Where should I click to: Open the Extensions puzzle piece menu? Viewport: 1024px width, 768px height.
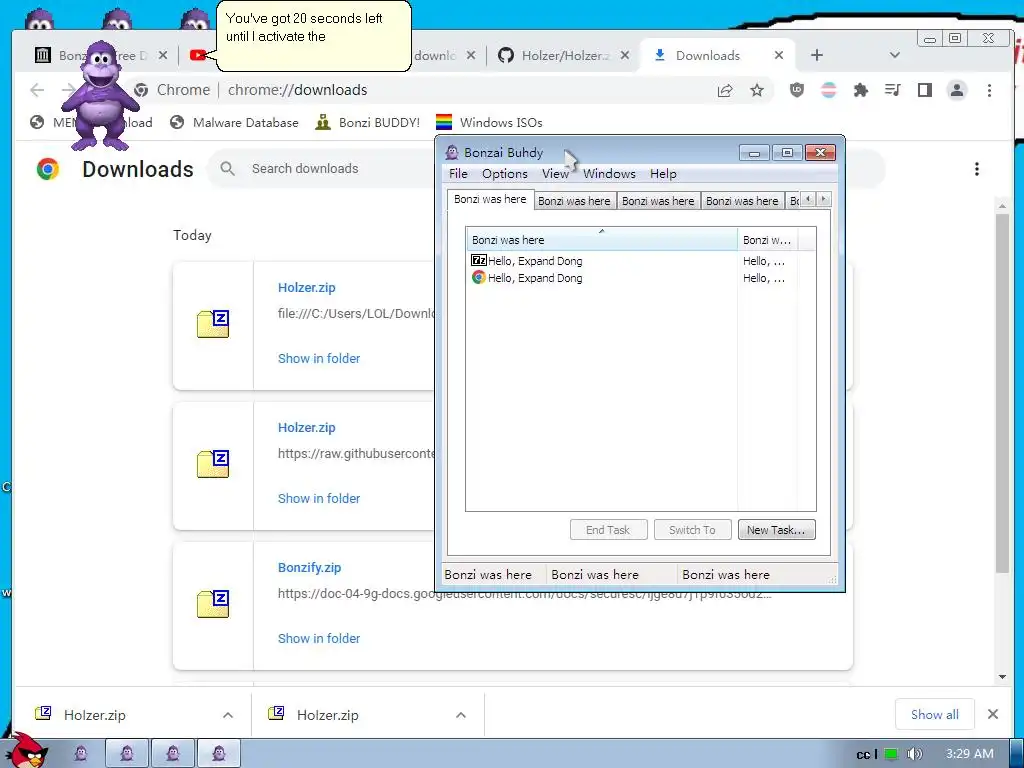[x=861, y=90]
